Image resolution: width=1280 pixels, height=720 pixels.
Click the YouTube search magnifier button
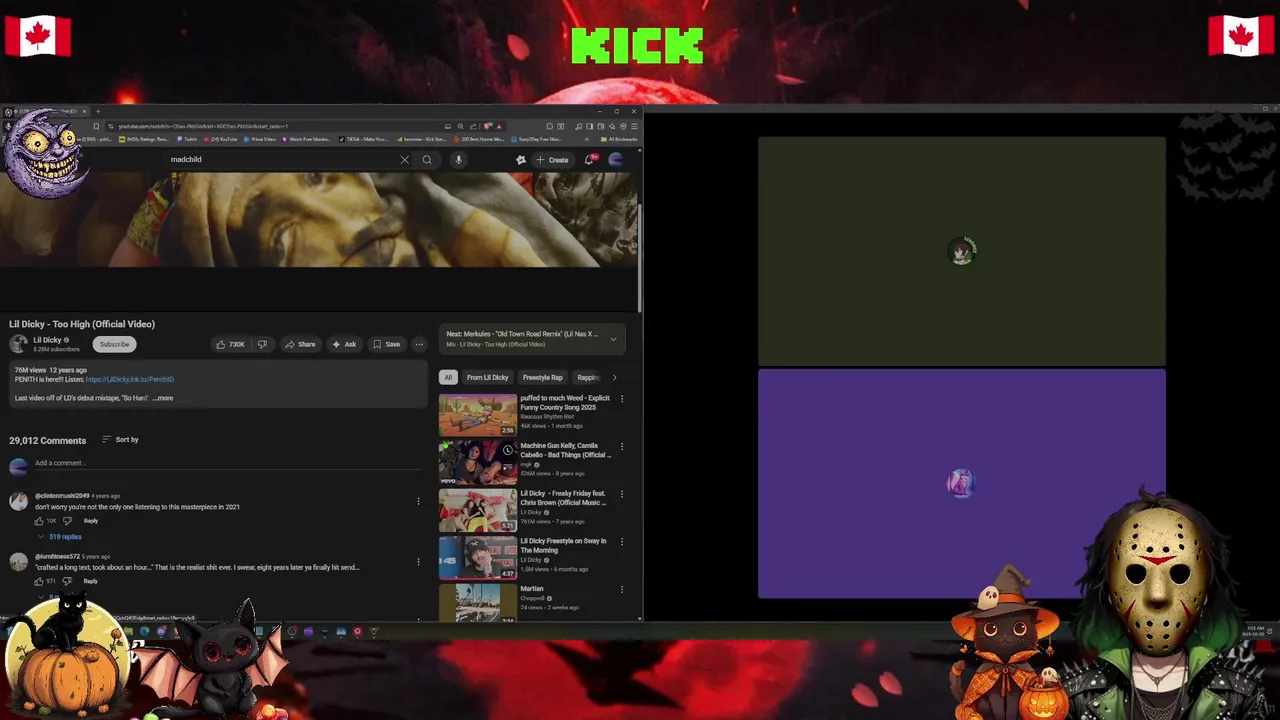click(x=427, y=160)
